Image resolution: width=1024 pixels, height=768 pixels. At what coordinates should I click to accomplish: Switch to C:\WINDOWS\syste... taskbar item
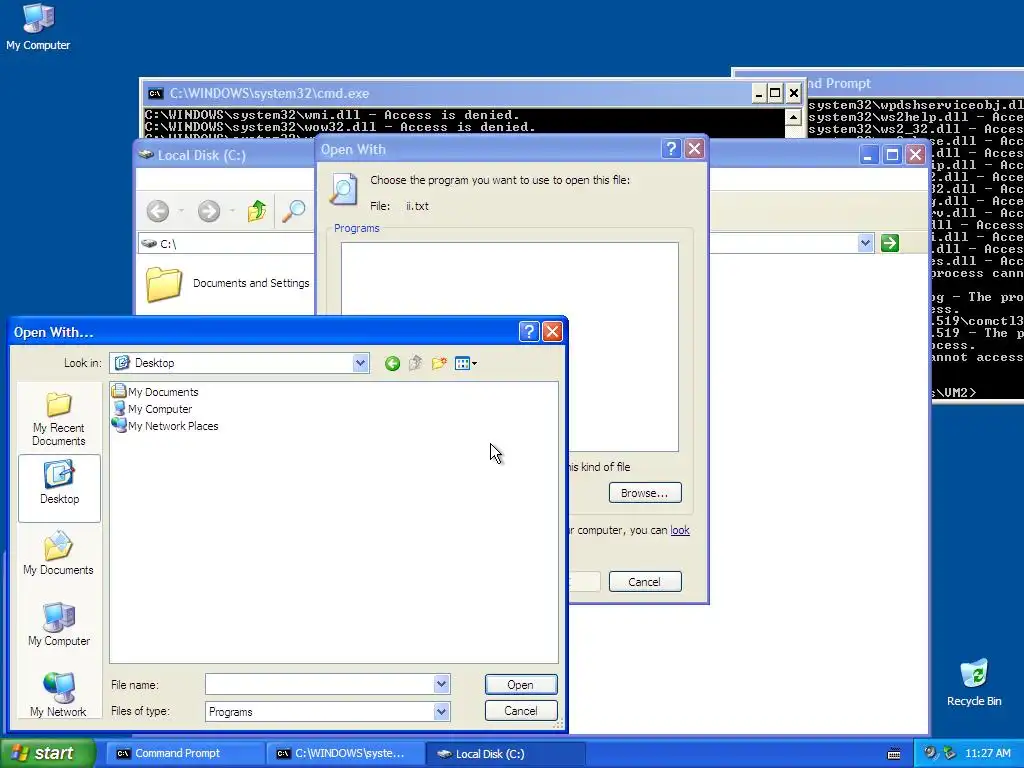[345, 754]
